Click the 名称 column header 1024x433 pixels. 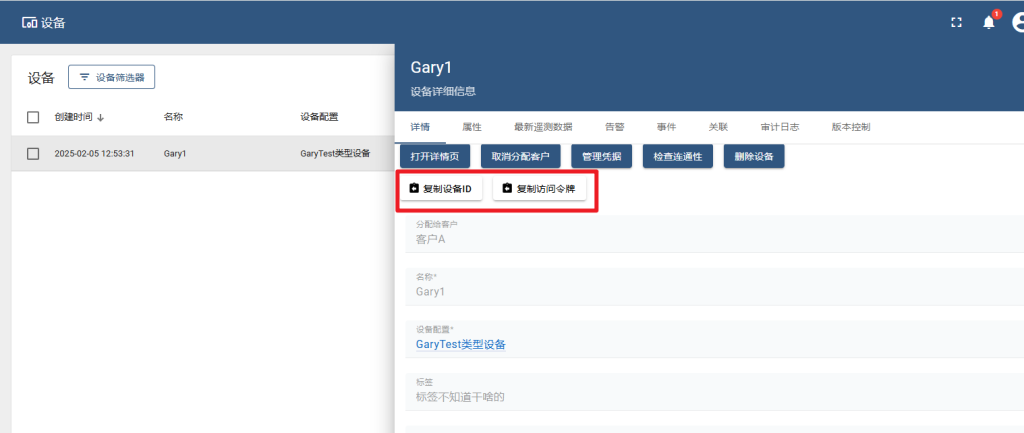tap(173, 118)
